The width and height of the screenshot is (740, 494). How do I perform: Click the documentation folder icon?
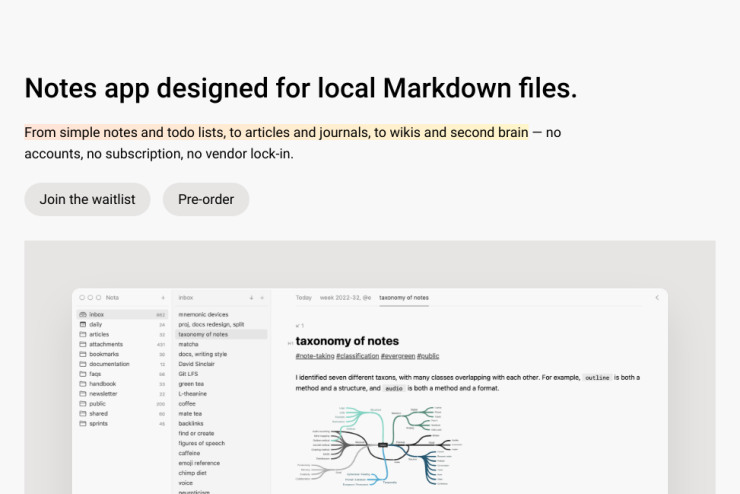83,364
